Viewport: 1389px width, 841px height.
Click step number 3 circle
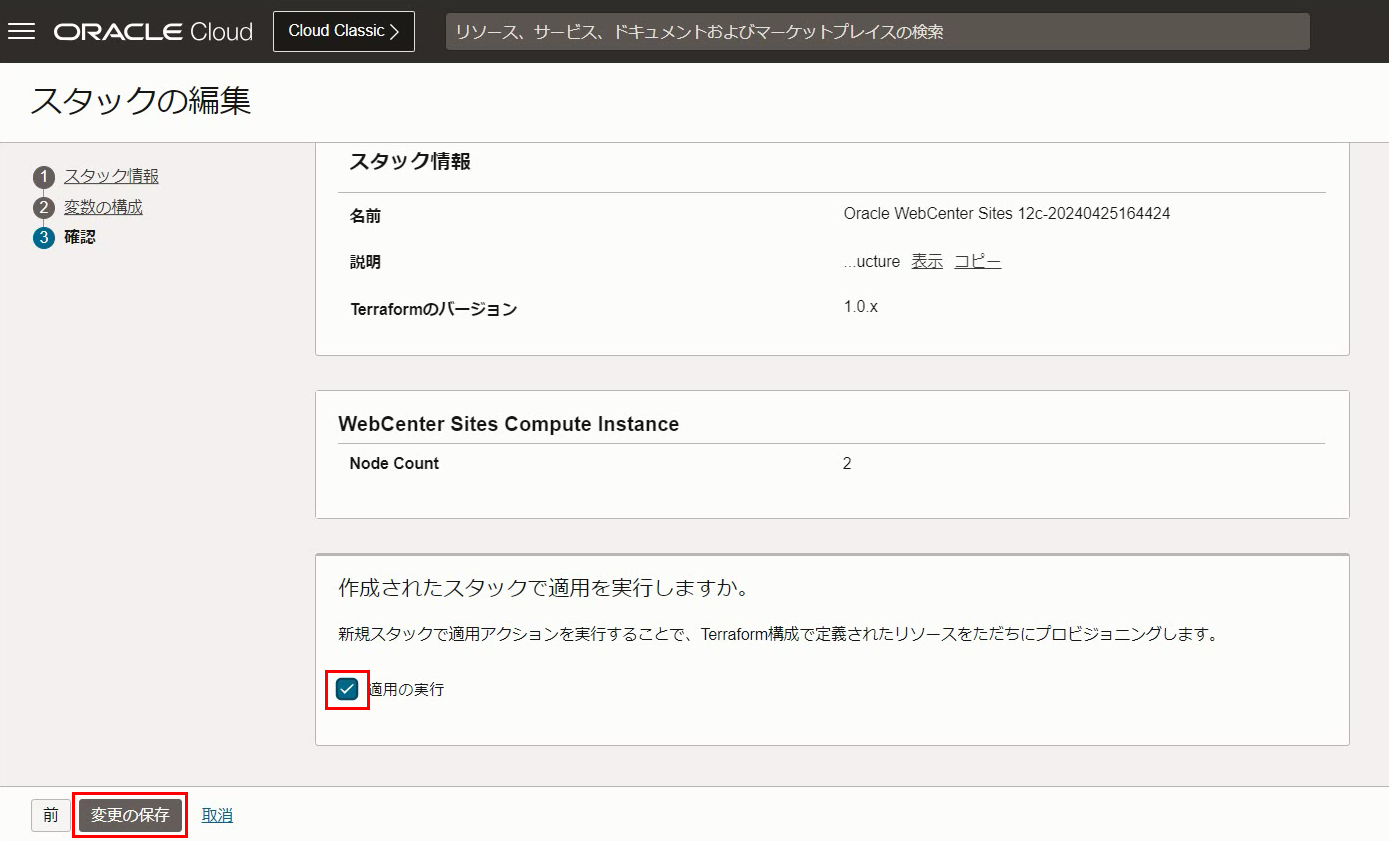pyautogui.click(x=43, y=238)
